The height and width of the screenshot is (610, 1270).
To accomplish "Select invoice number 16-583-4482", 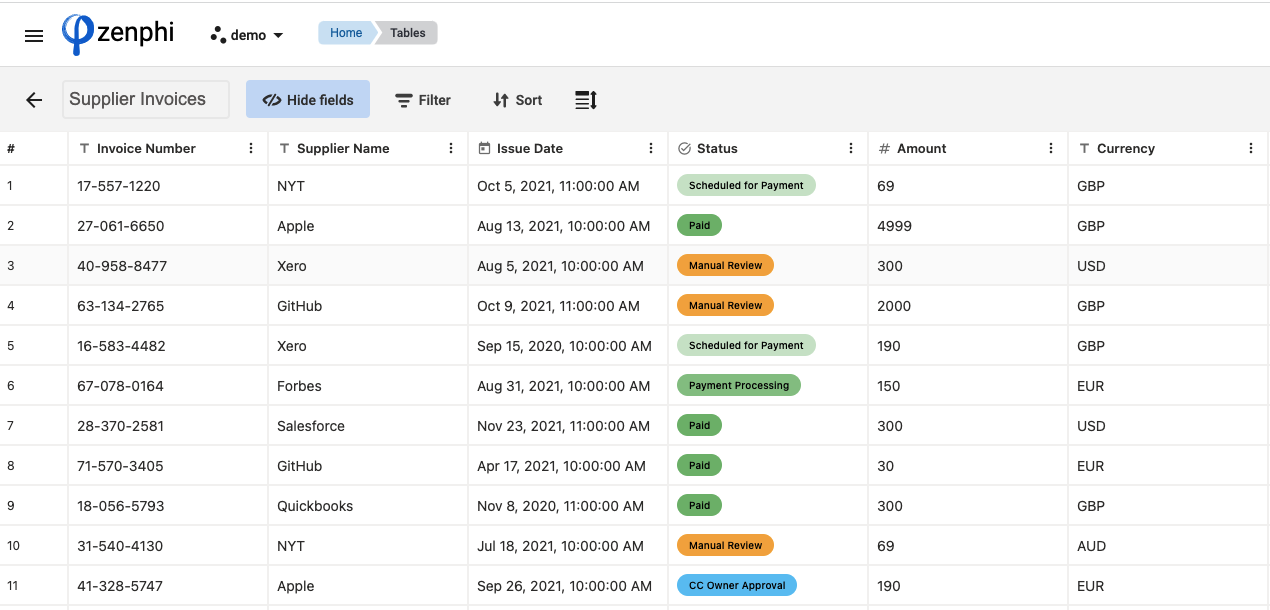I will tap(121, 346).
